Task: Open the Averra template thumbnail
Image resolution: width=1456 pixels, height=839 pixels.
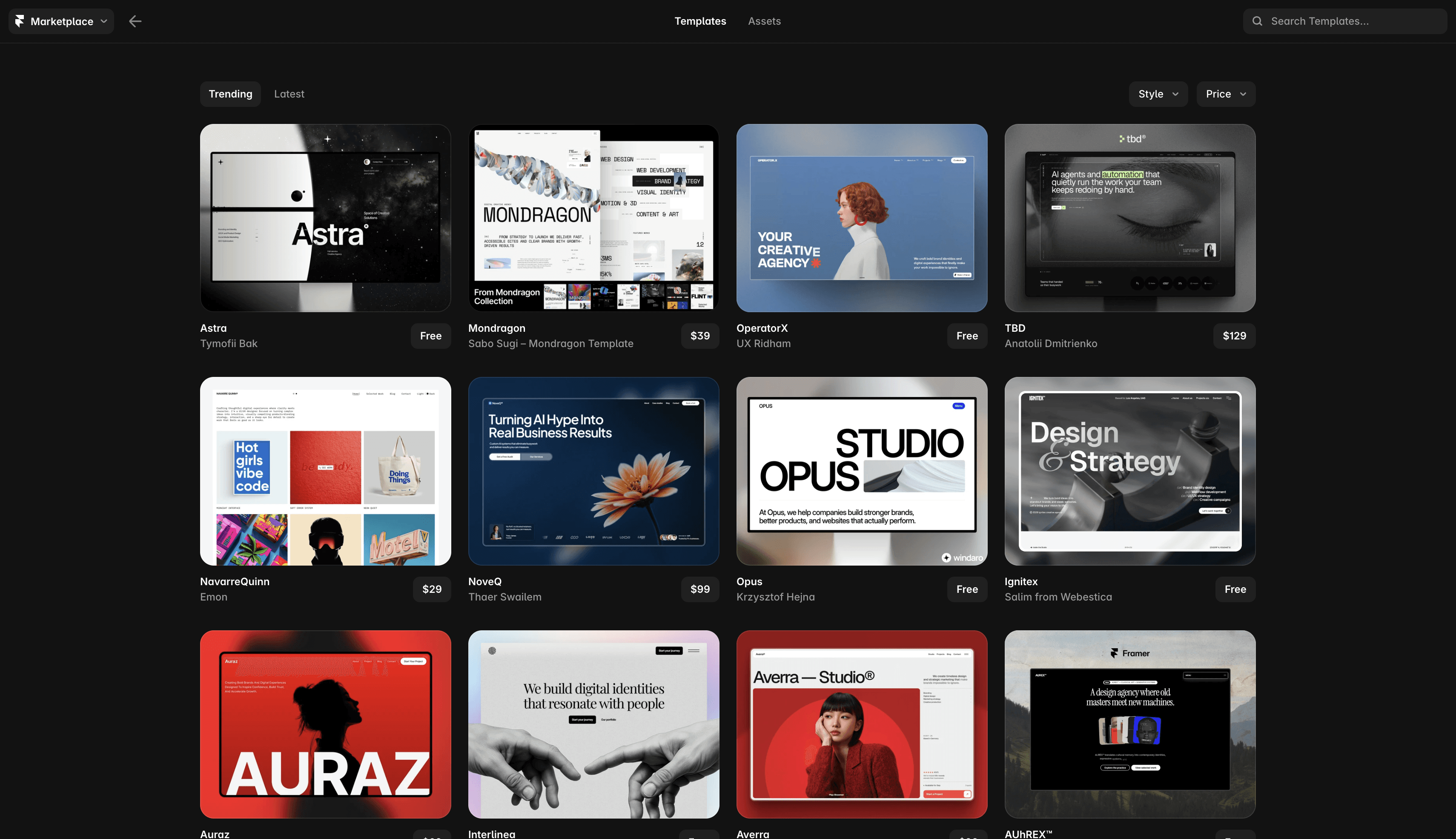Action: (x=862, y=724)
